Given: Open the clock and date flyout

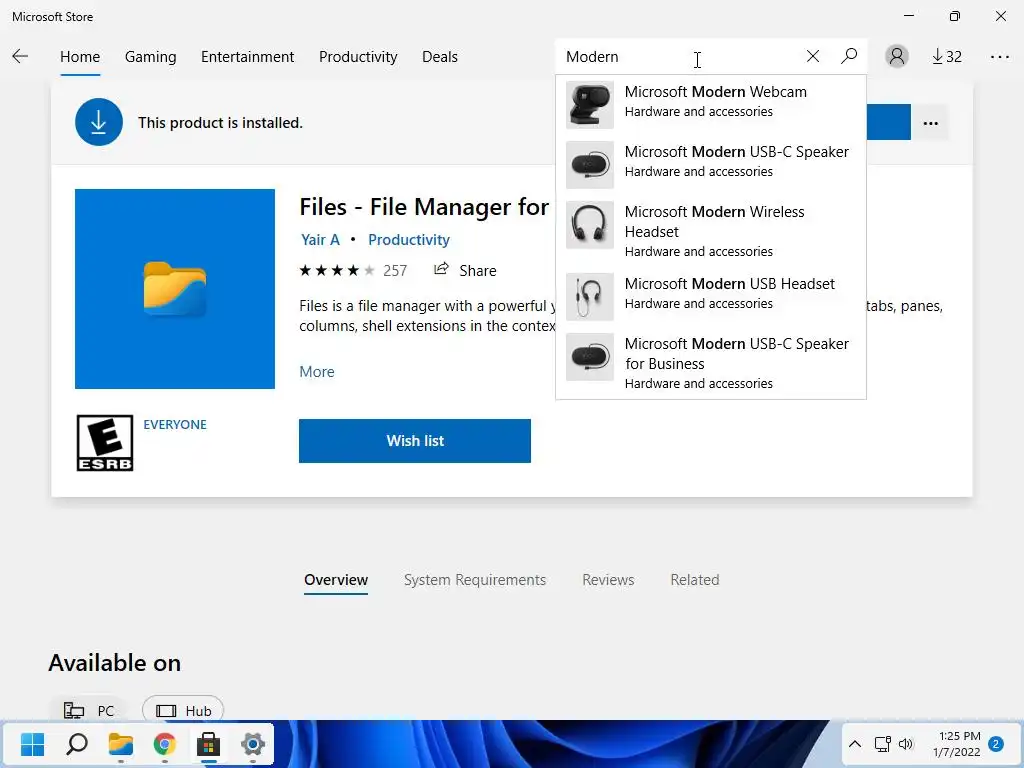Looking at the screenshot, I should (957, 744).
